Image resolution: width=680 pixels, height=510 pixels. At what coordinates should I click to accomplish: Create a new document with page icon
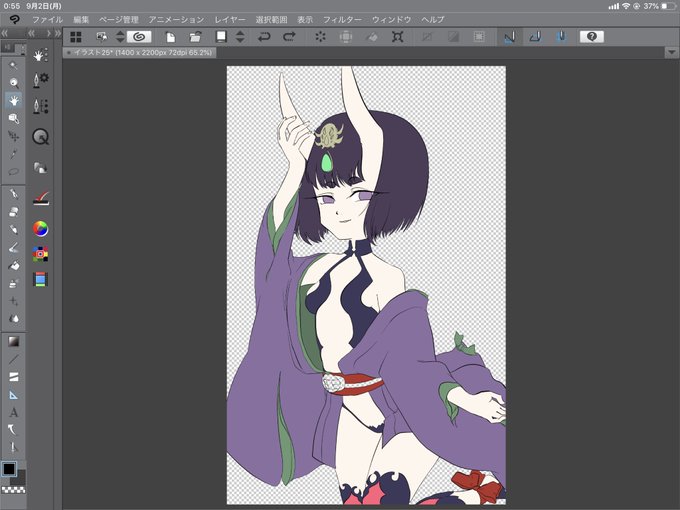click(170, 37)
